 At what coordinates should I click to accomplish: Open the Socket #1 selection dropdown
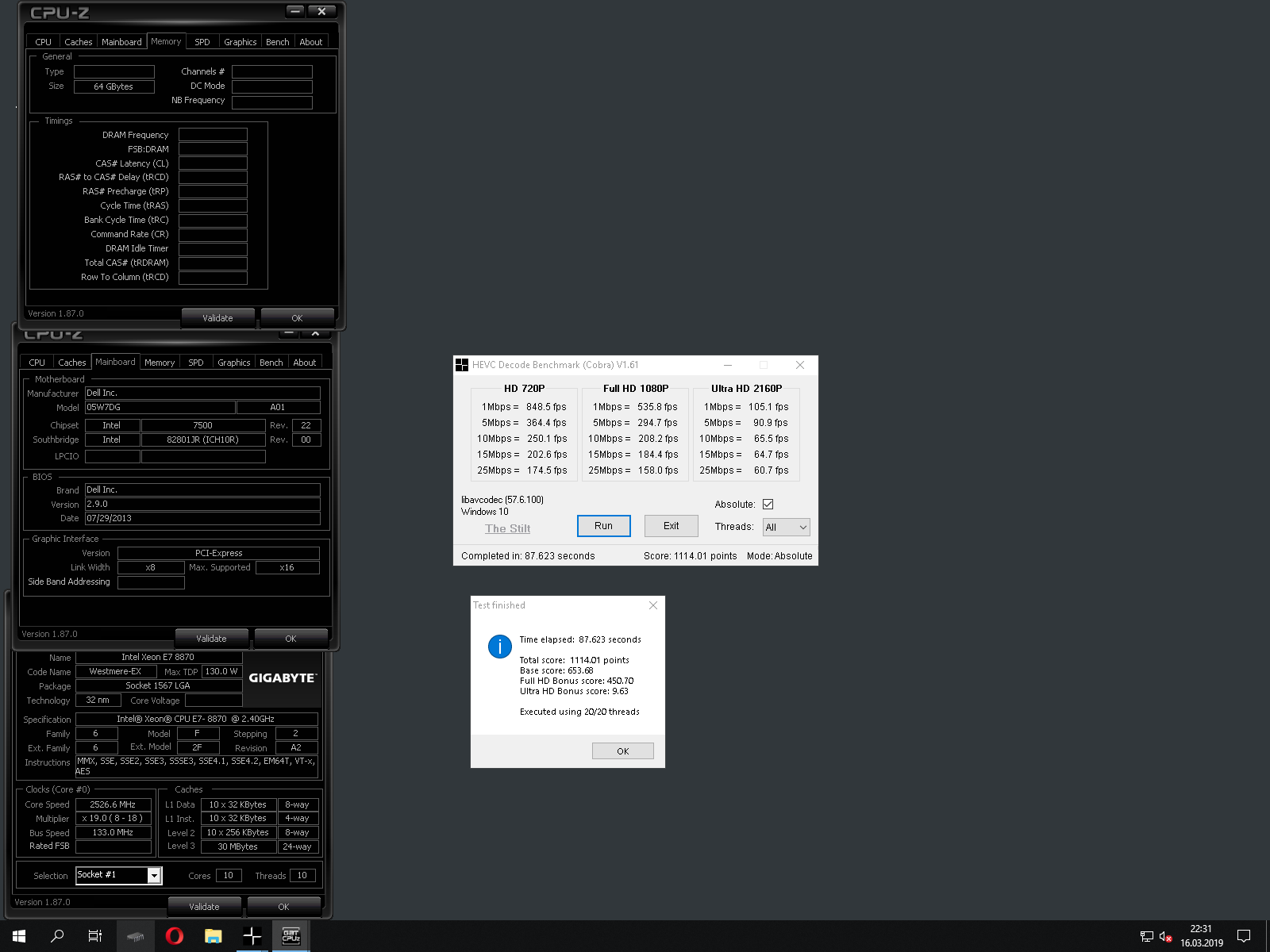tap(119, 875)
